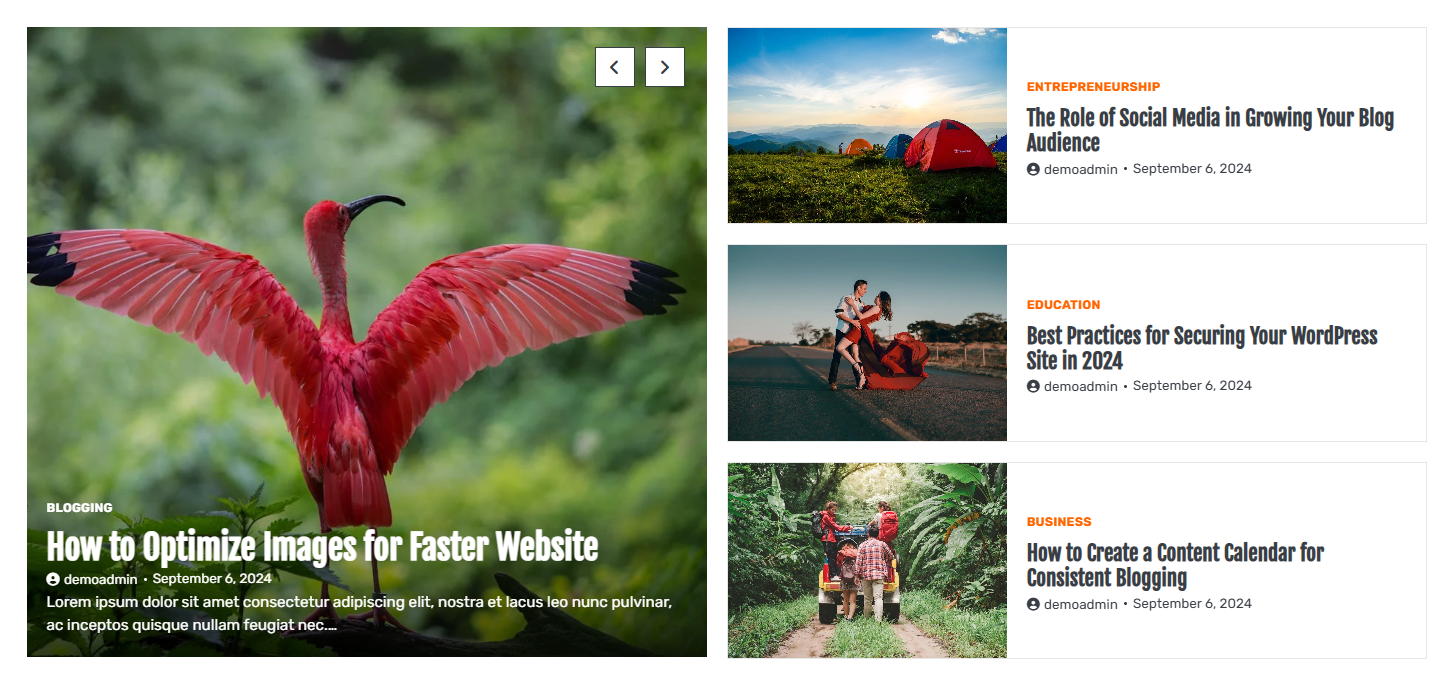Screen dimensions: 1454x675
Task: Open the ENTREPRENEURSHIP category
Action: point(1093,87)
